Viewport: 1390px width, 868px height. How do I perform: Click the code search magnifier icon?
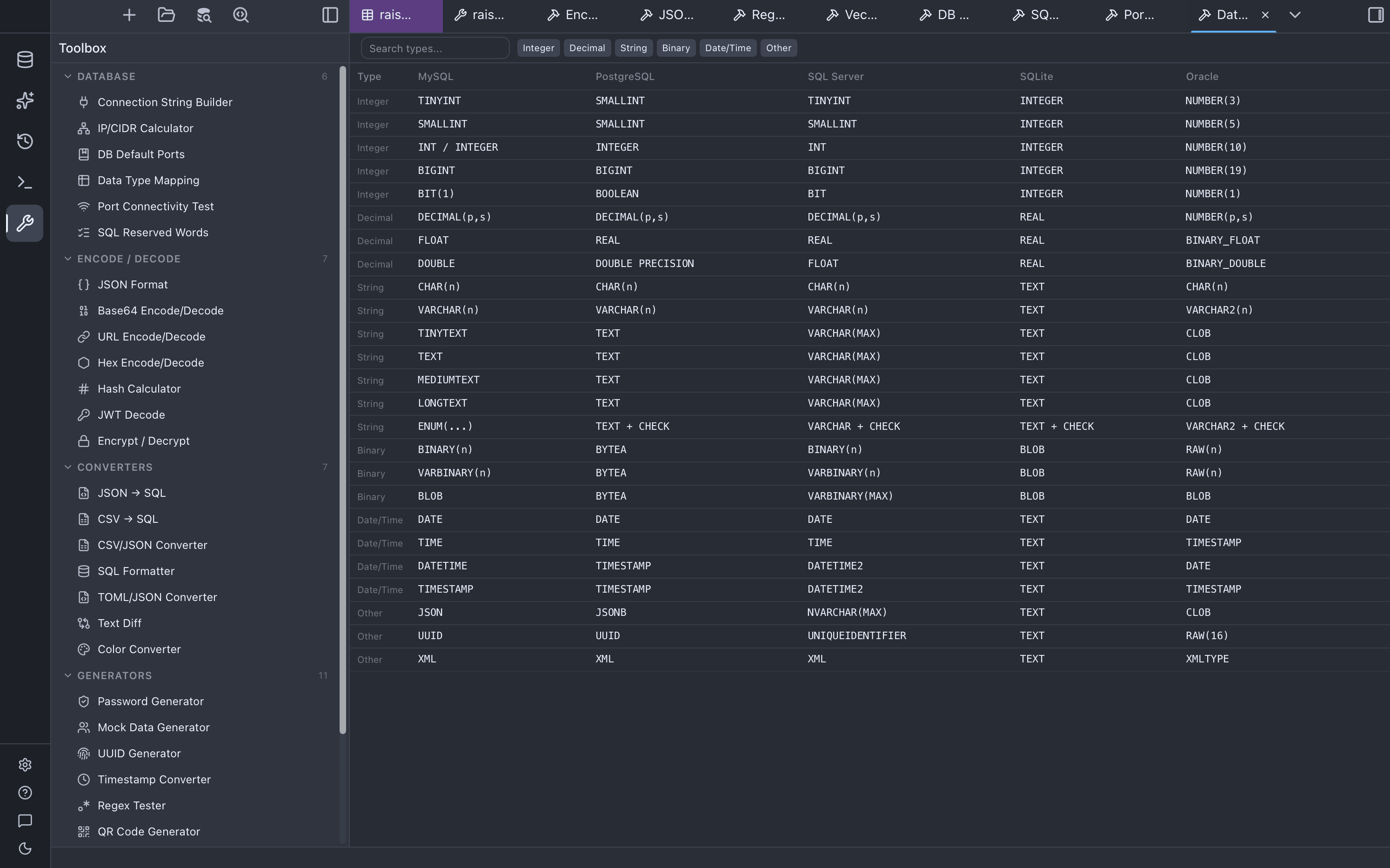241,15
